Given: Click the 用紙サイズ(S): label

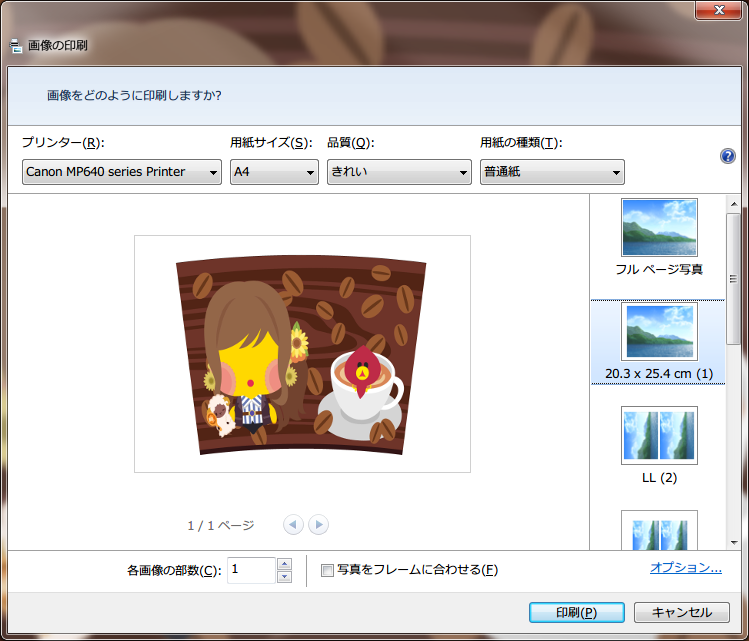Looking at the screenshot, I should tap(271, 142).
